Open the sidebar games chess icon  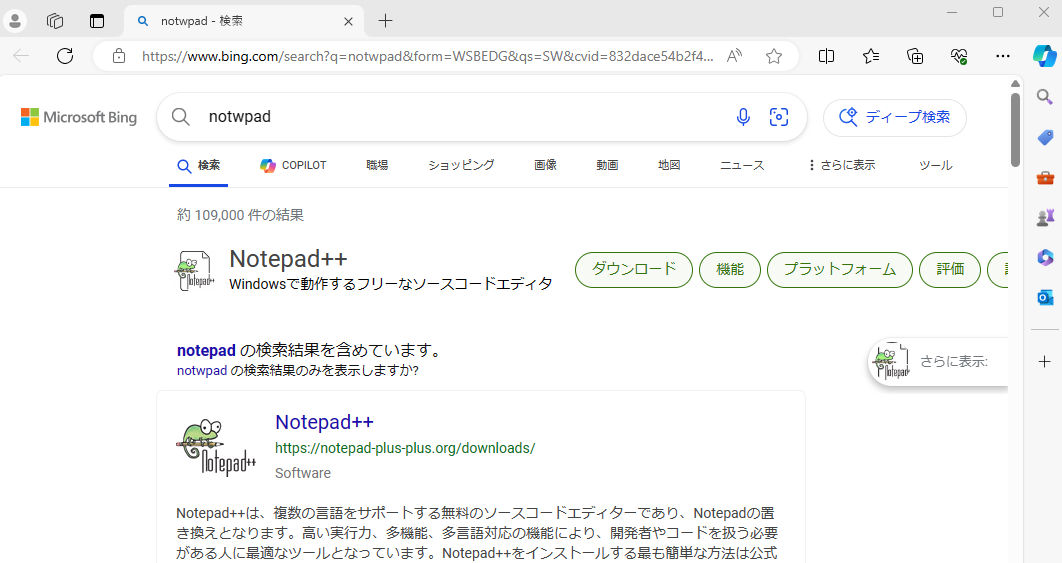tap(1045, 217)
